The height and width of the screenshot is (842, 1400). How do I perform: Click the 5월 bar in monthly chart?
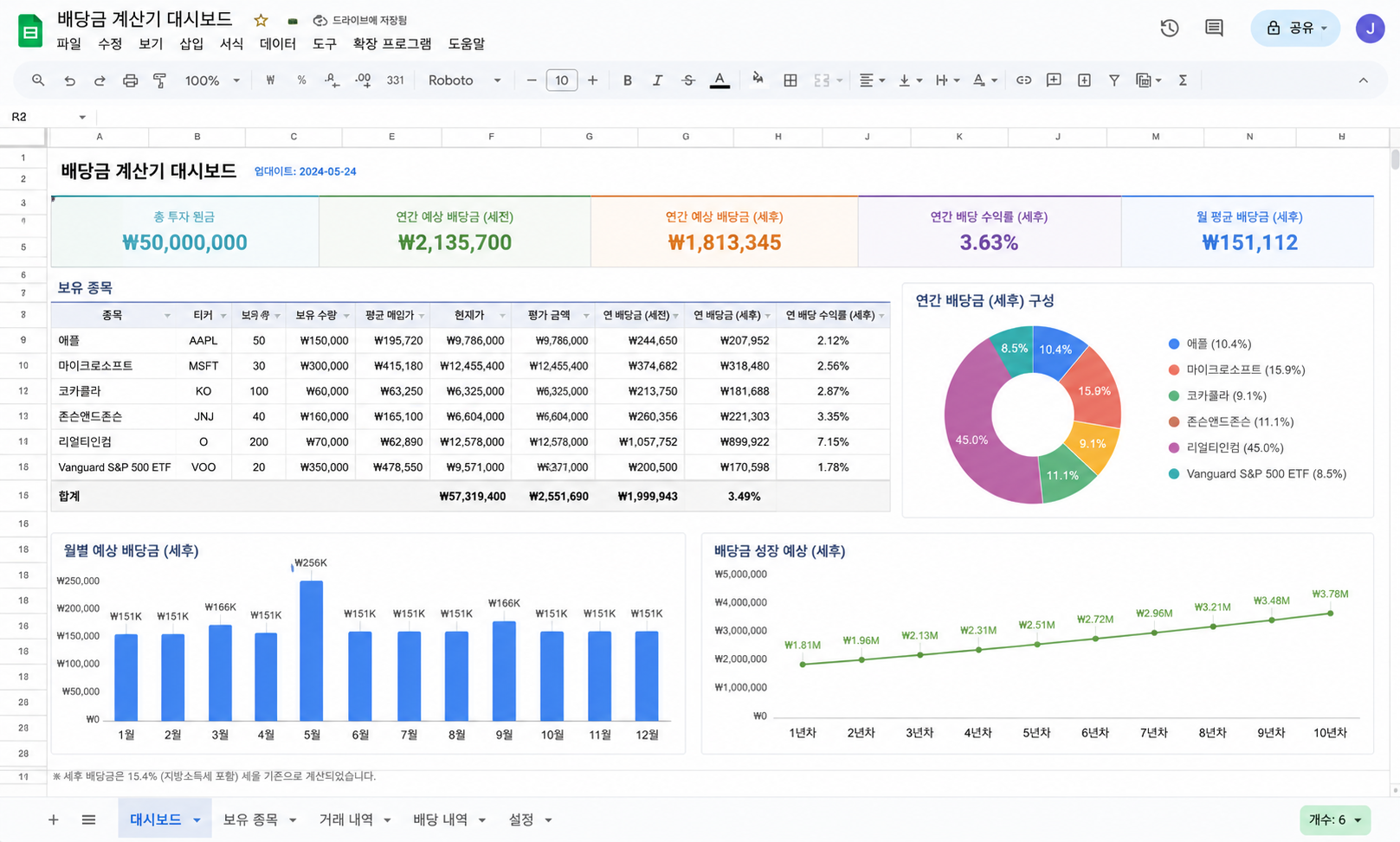[x=312, y=651]
